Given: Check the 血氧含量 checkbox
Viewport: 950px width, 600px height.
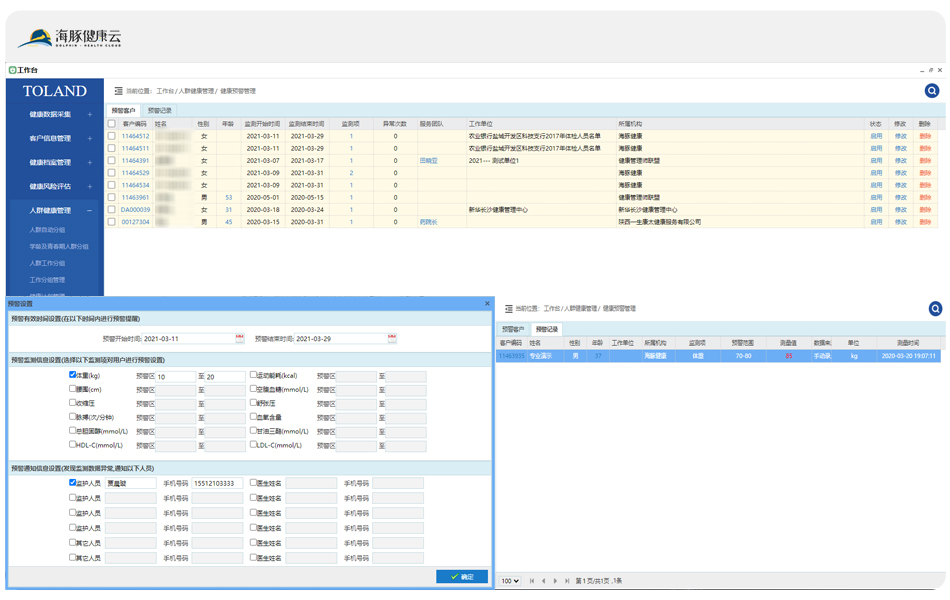Looking at the screenshot, I should [x=253, y=416].
